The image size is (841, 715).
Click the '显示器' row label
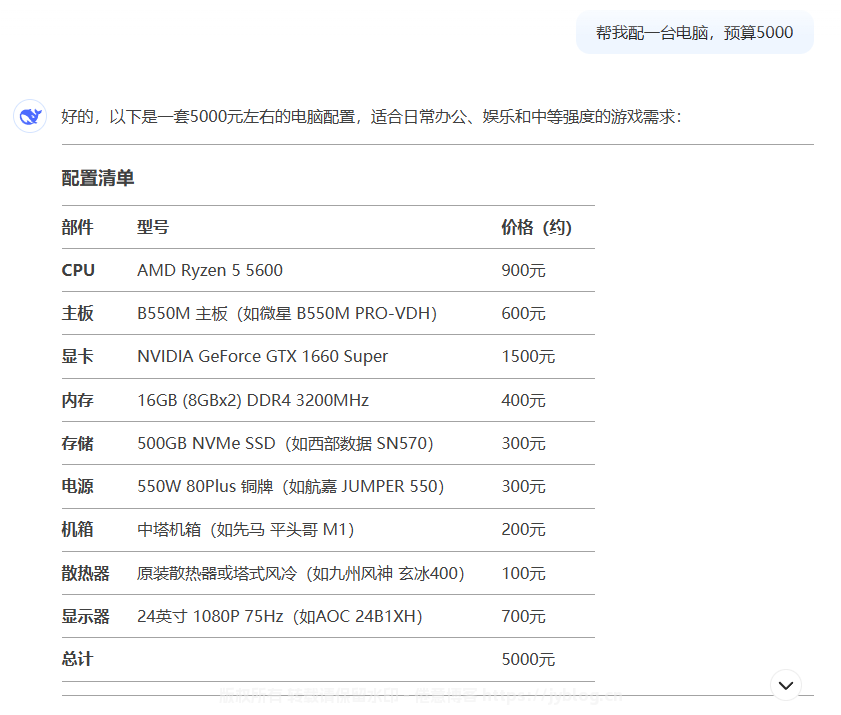pos(86,617)
